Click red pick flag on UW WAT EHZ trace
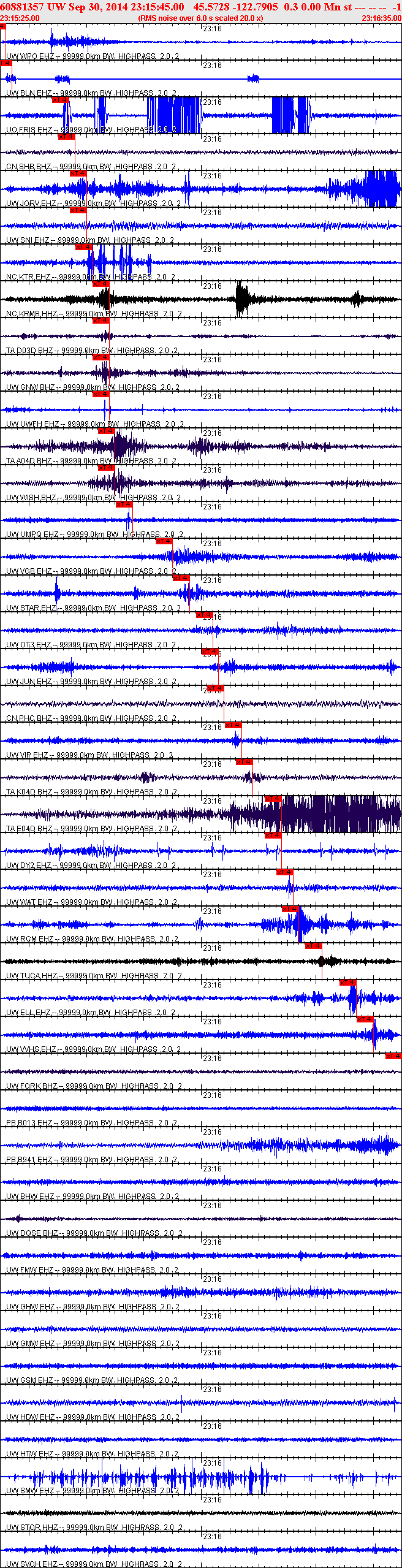Viewport: 402px width, 1568px height. click(285, 872)
